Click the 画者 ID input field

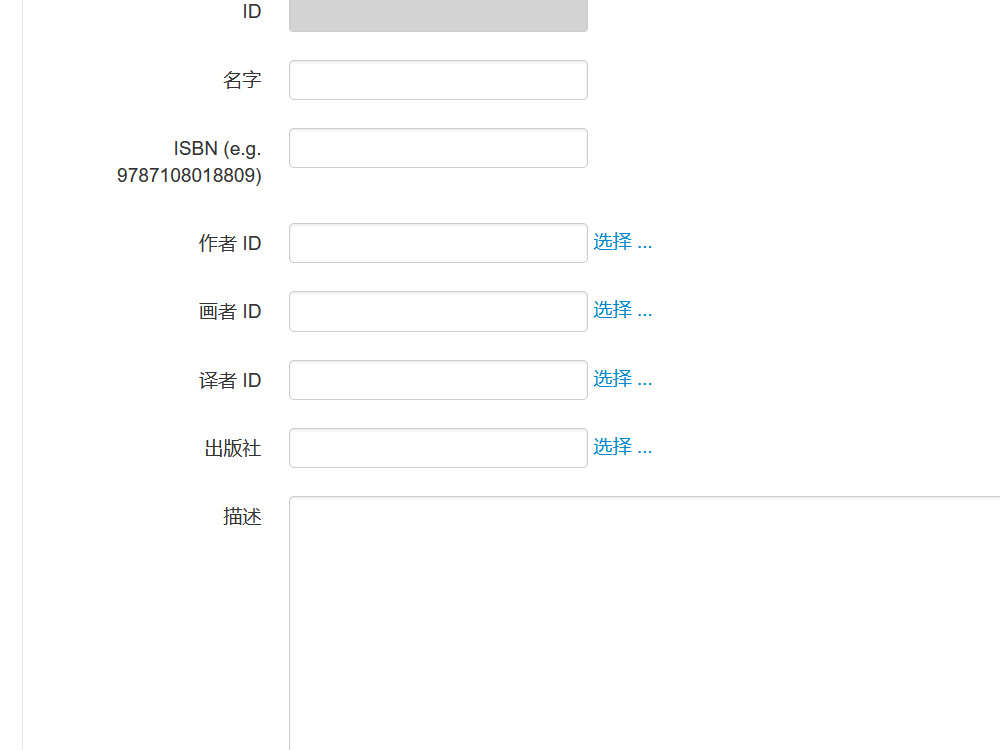(x=437, y=311)
